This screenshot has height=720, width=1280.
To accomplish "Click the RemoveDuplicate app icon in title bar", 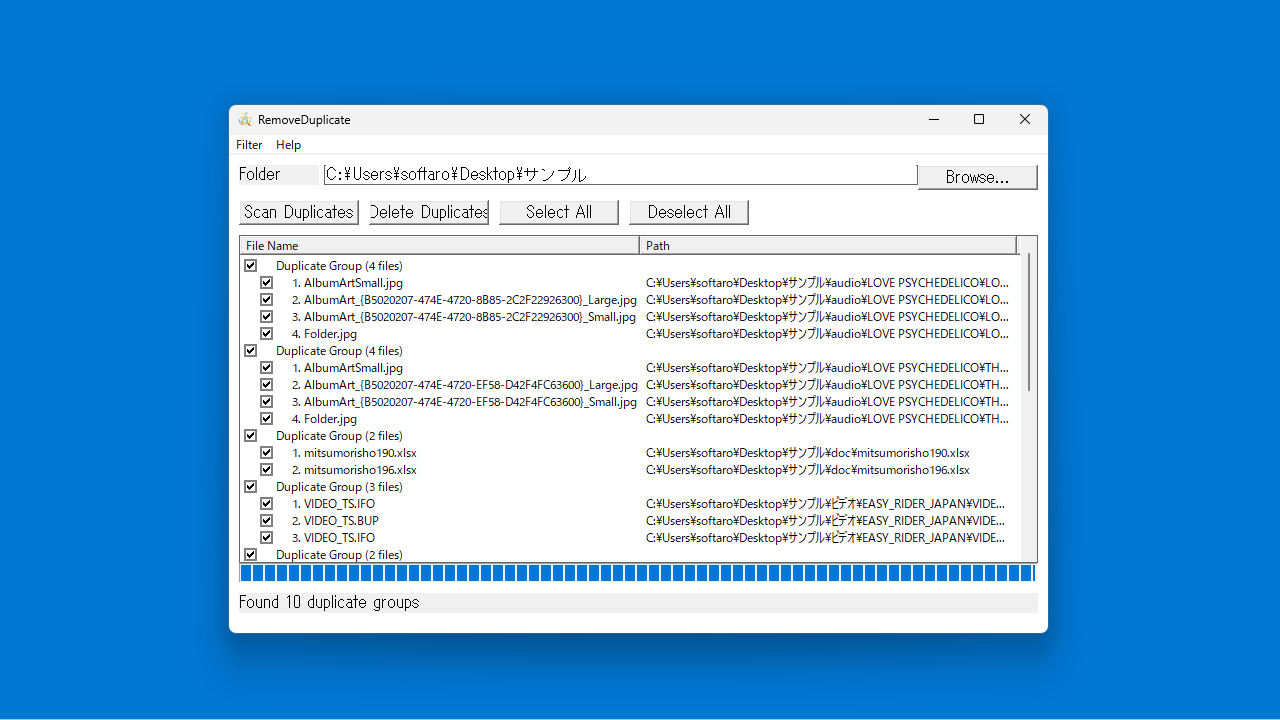I will coord(243,119).
